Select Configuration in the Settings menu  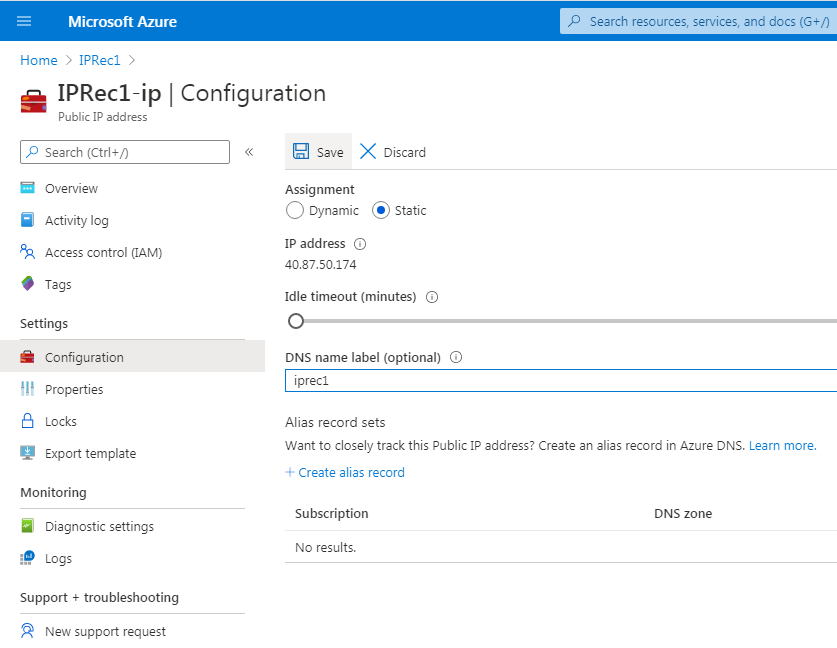[84, 356]
